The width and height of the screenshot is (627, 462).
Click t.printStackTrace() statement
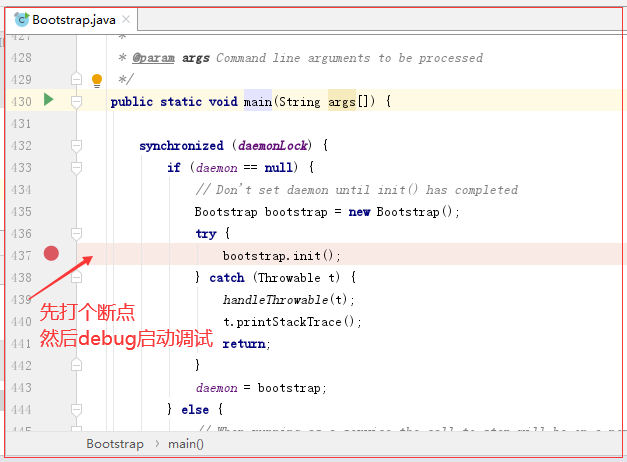point(292,322)
